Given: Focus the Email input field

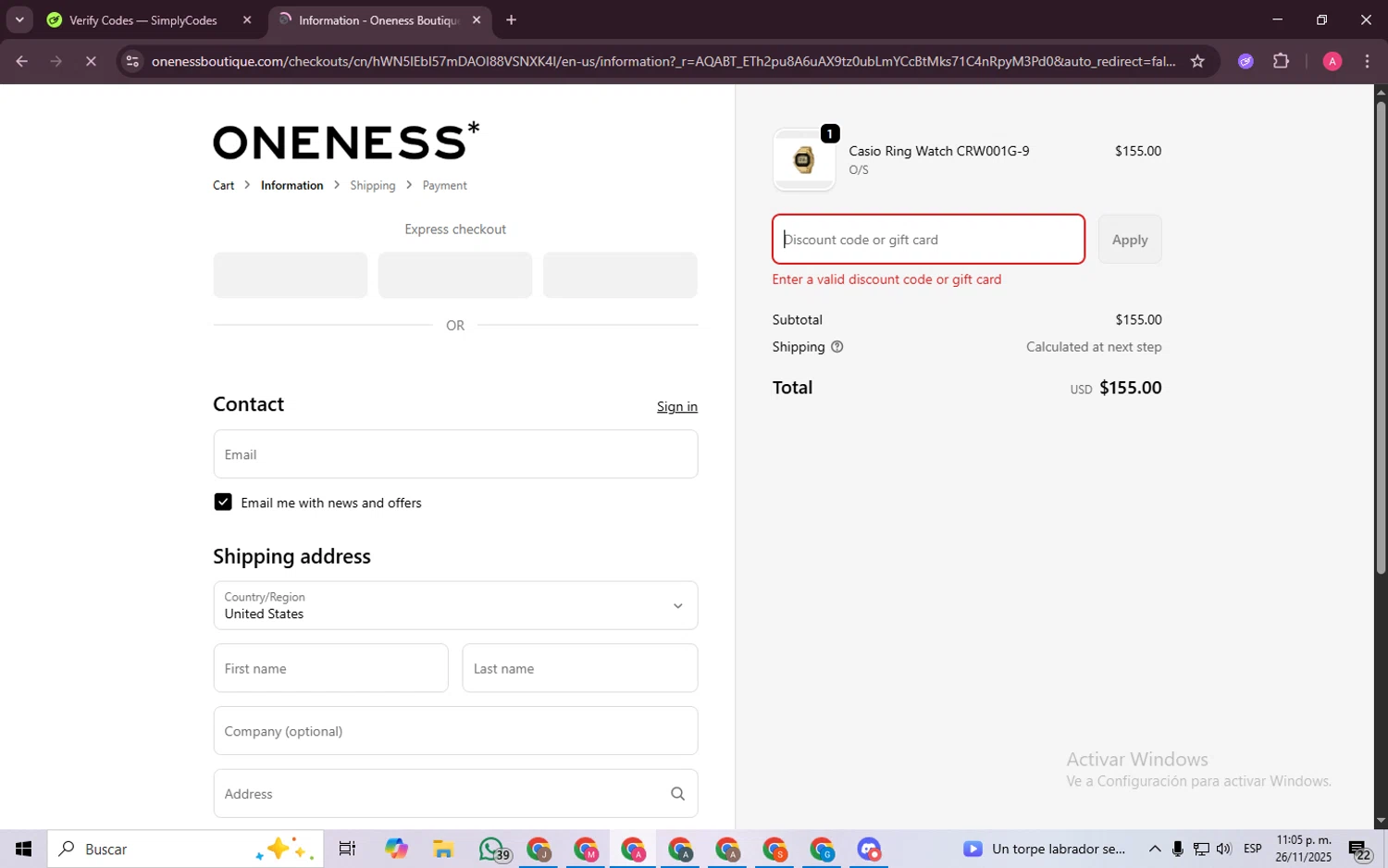Looking at the screenshot, I should [455, 454].
